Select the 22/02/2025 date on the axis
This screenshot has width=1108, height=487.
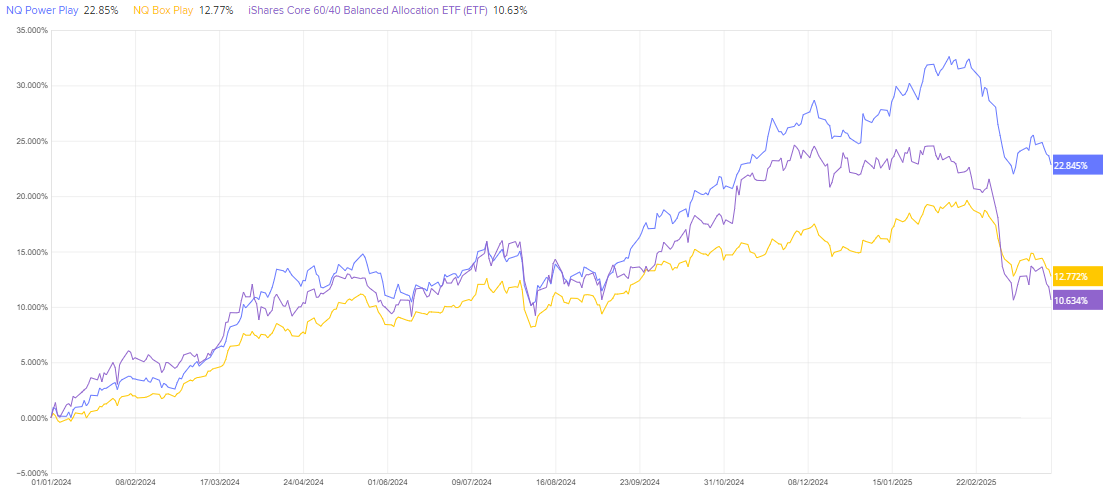point(975,481)
